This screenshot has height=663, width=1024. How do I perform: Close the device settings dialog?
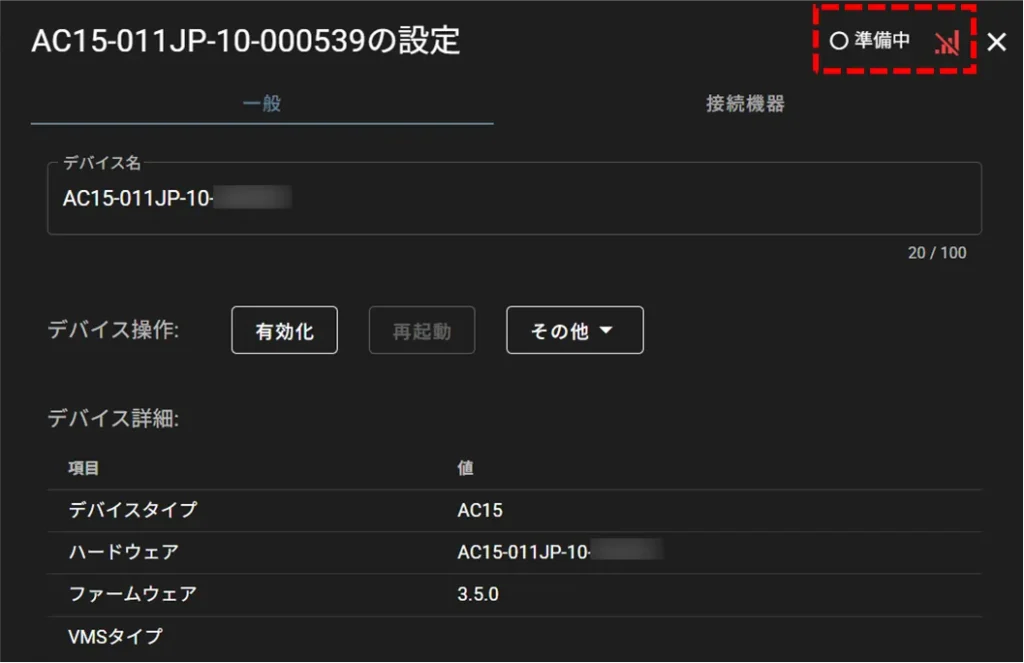(996, 42)
